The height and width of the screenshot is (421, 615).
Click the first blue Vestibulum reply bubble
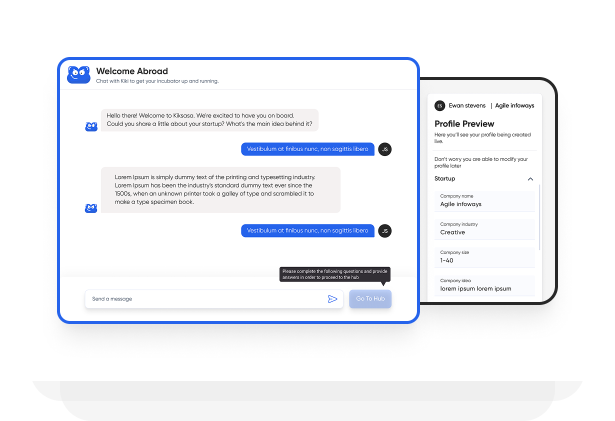point(307,148)
